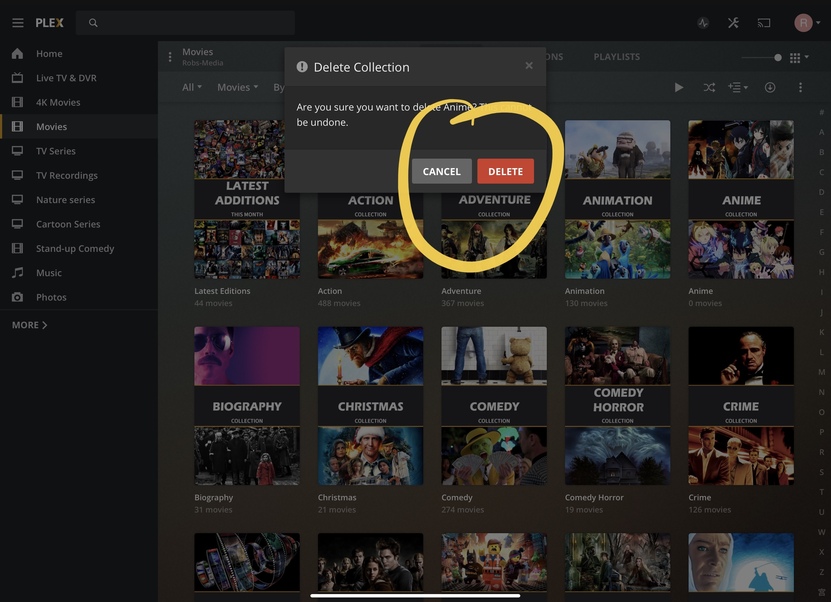Click '0 movies' under Anime
The width and height of the screenshot is (831, 602).
click(x=705, y=303)
